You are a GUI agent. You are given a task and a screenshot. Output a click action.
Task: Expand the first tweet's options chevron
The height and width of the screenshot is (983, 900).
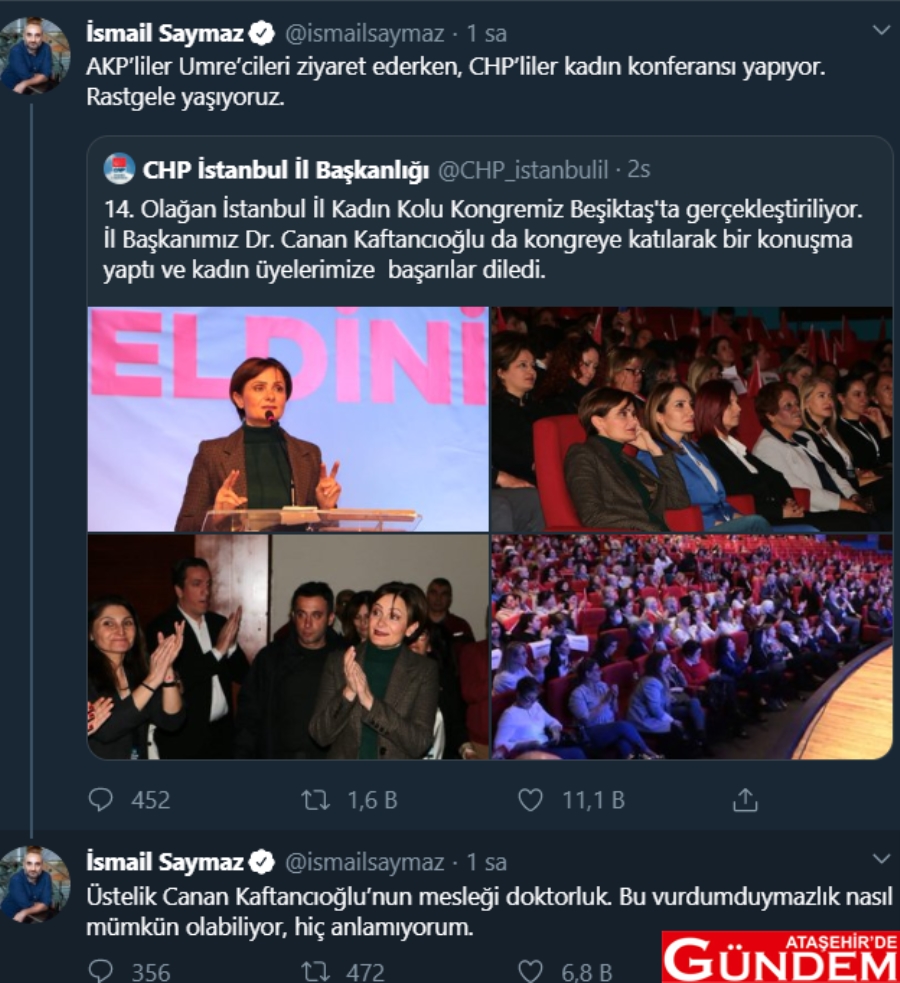881,30
